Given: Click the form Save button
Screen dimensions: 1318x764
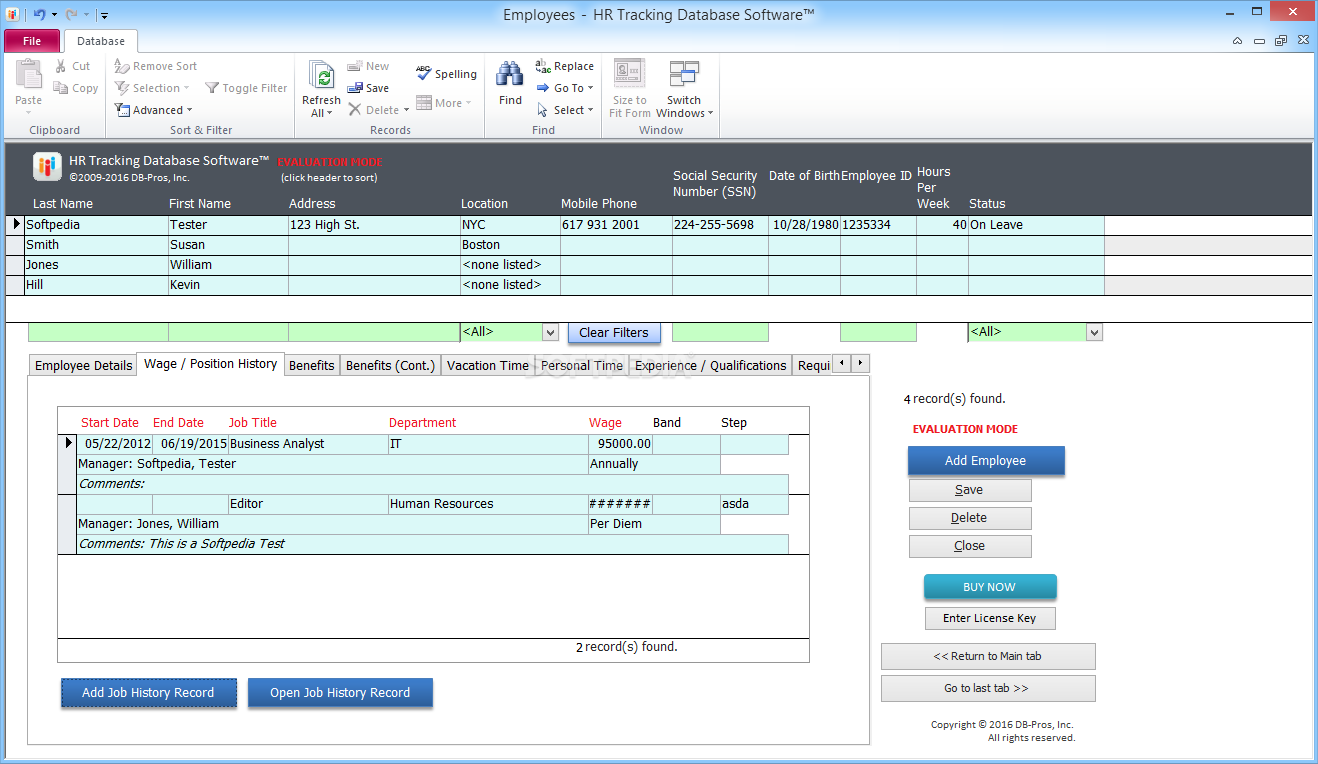Looking at the screenshot, I should click(x=970, y=490).
